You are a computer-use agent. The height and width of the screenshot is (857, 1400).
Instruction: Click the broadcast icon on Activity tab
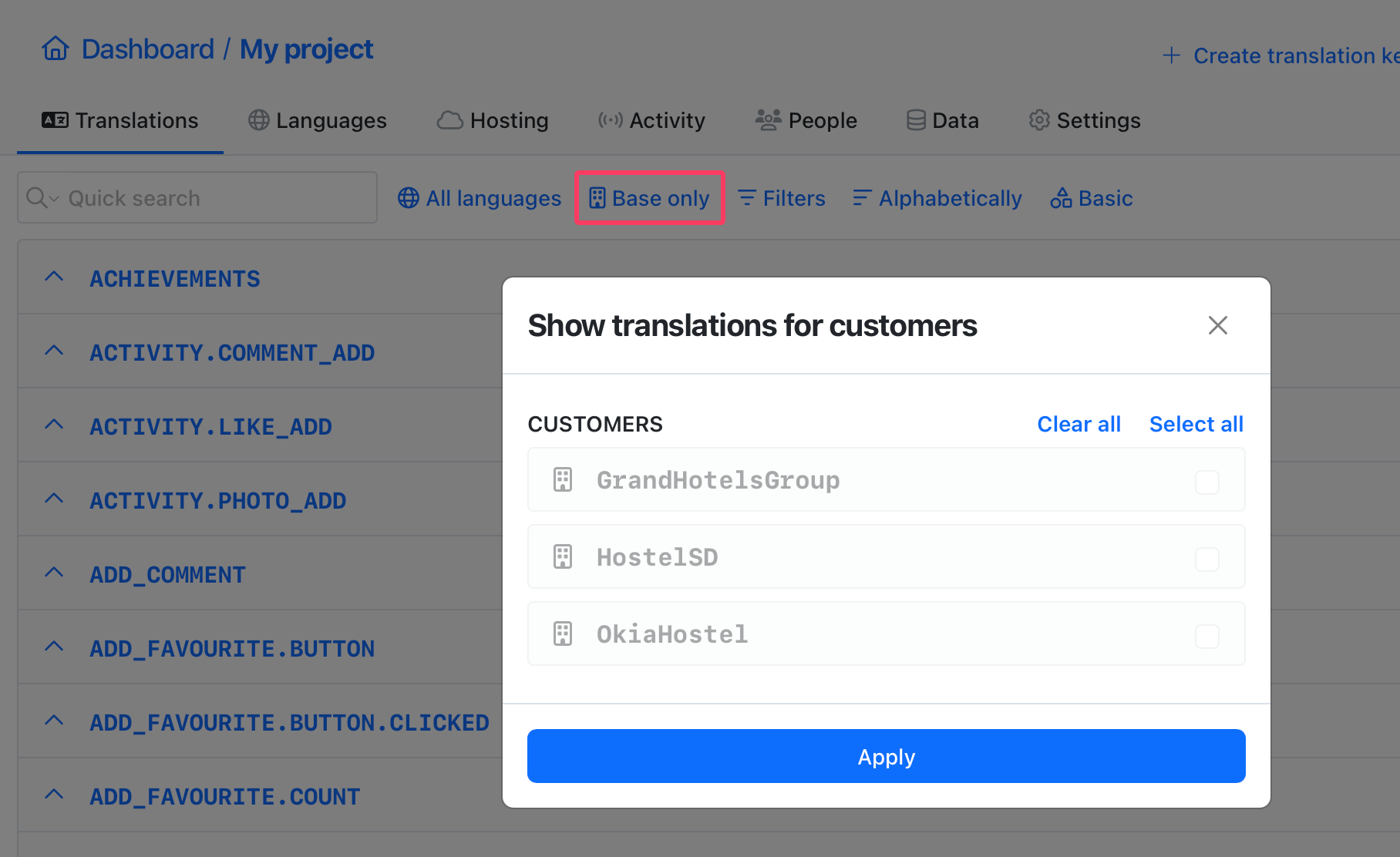click(611, 120)
